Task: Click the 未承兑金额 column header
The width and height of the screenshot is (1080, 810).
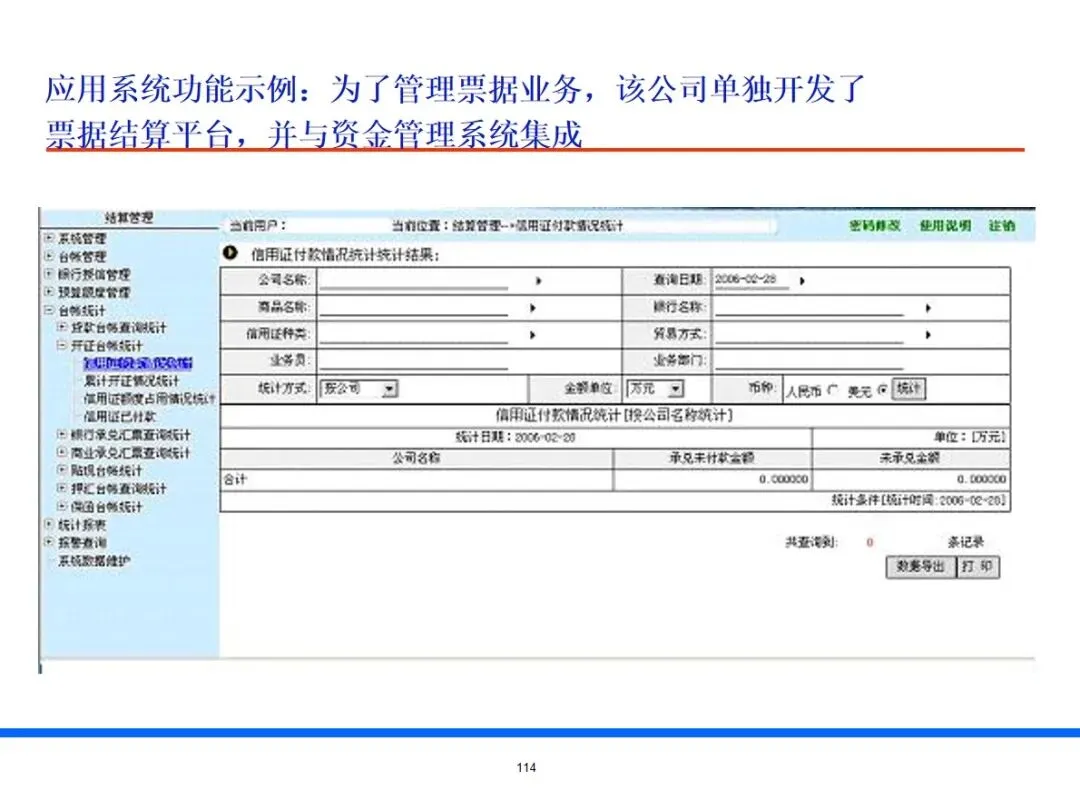Action: [911, 458]
